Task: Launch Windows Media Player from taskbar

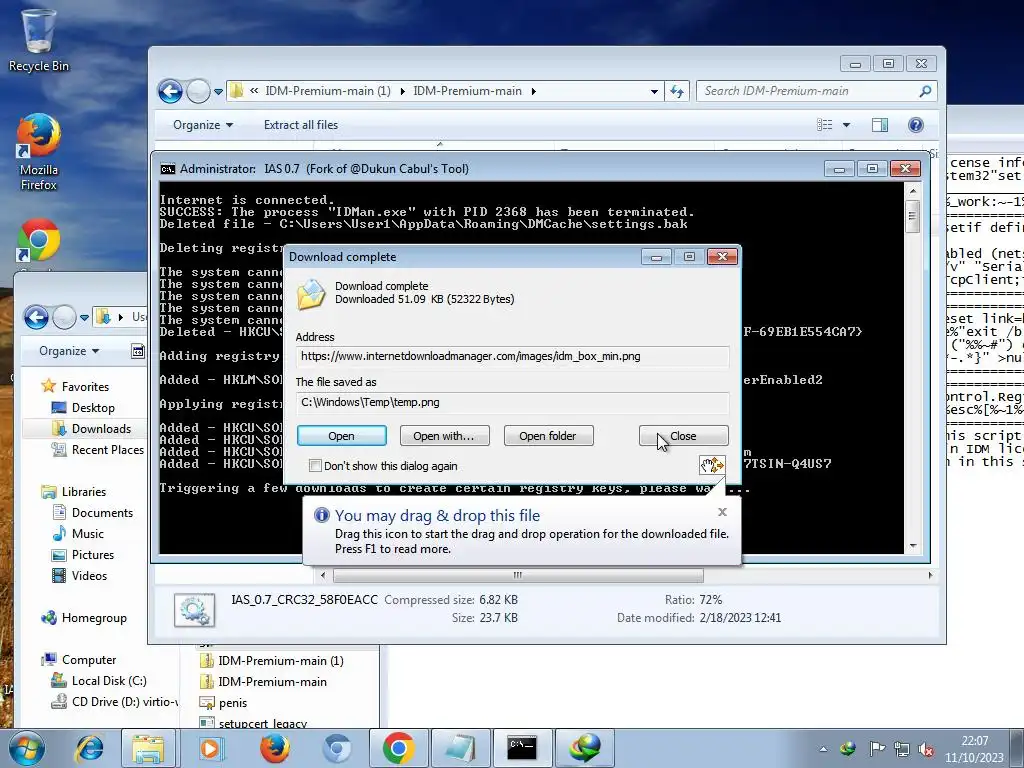Action: pos(210,748)
